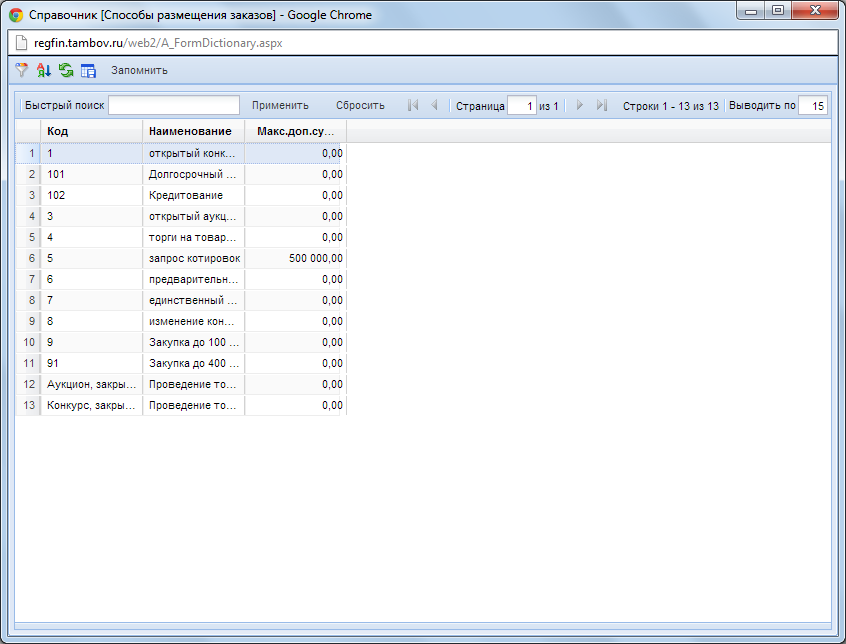The image size is (846, 644).
Task: Focus the Быстрый поиск input field
Action: click(x=174, y=105)
